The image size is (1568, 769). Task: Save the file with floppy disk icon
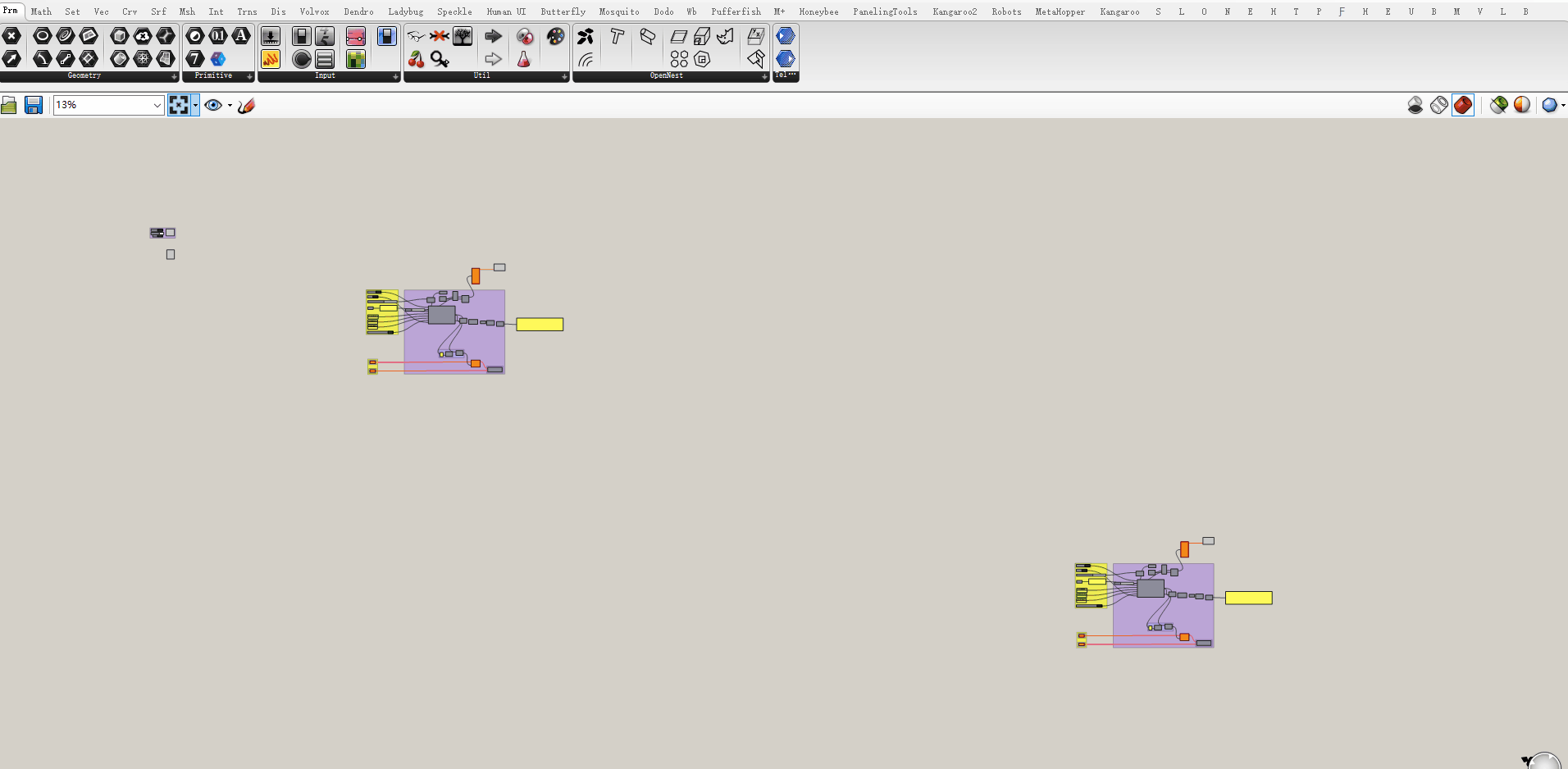coord(34,105)
